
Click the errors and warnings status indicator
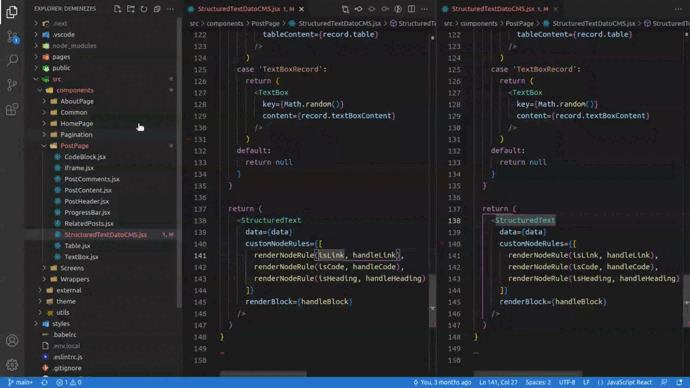(69, 382)
